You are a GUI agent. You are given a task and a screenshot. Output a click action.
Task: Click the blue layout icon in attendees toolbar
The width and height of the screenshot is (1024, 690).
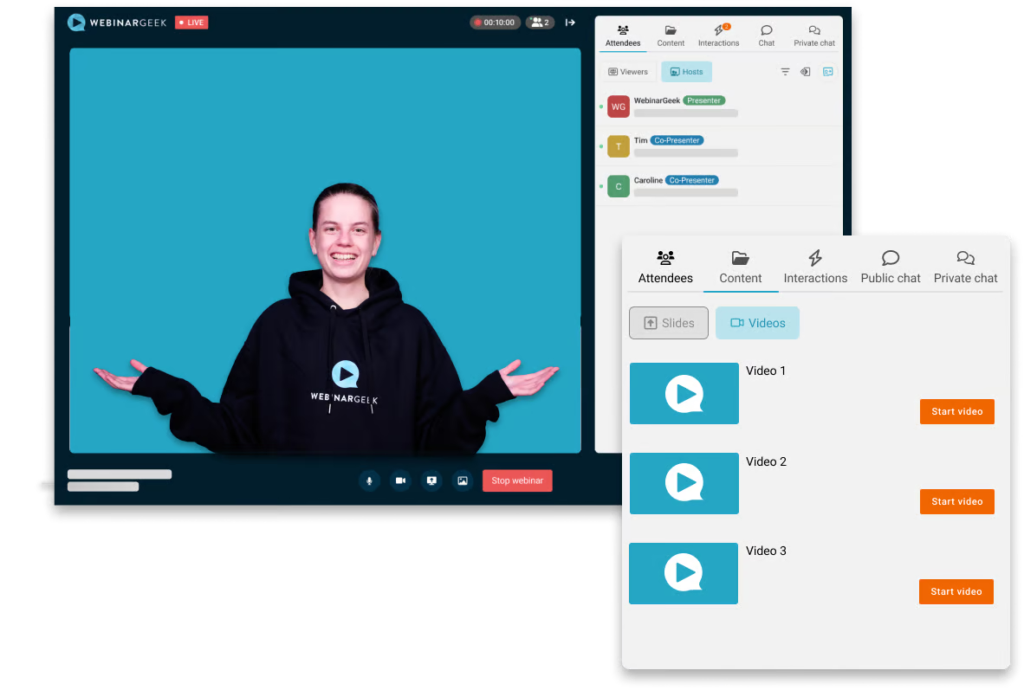click(x=828, y=72)
